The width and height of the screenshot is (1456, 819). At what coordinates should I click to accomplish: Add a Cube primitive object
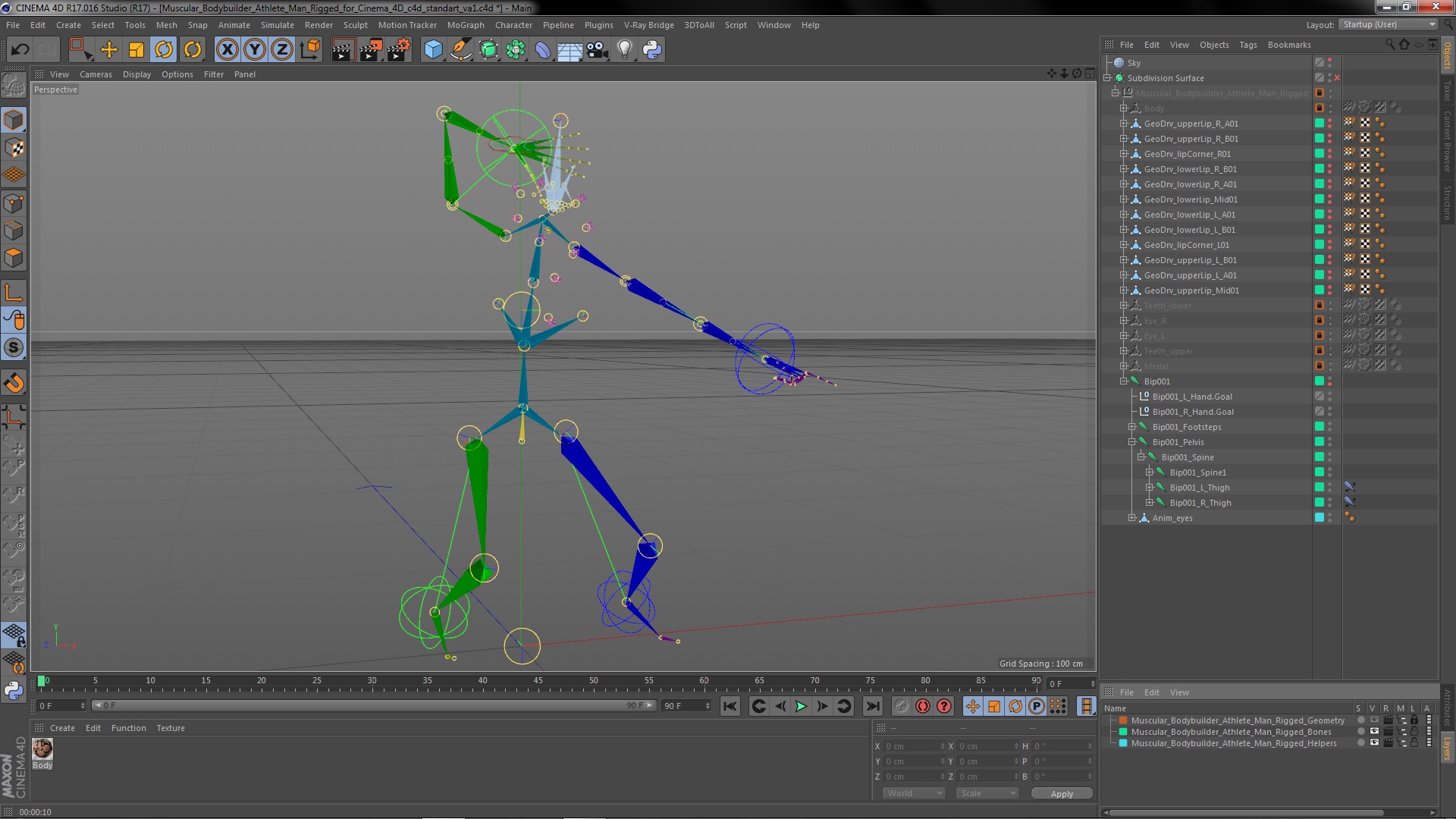pos(433,50)
